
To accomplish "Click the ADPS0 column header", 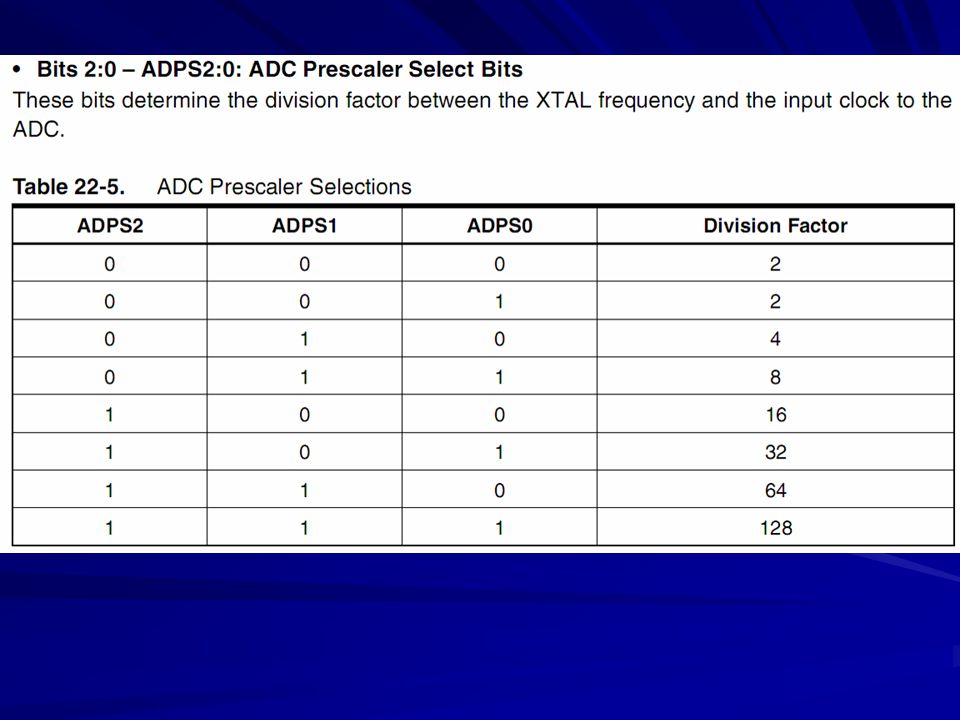I will pos(500,226).
